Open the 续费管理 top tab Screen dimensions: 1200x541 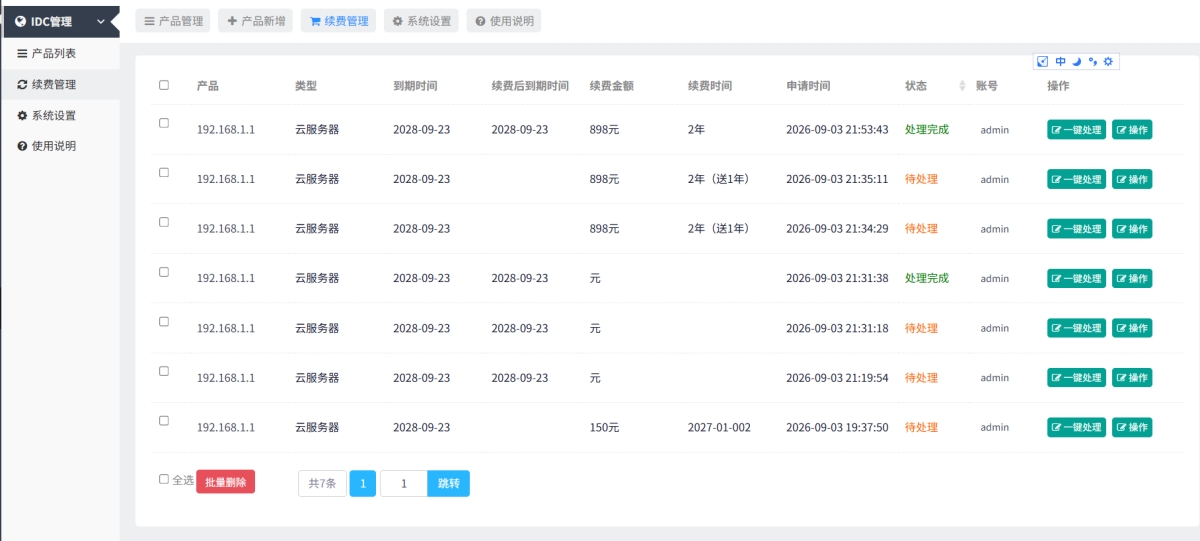click(x=339, y=20)
